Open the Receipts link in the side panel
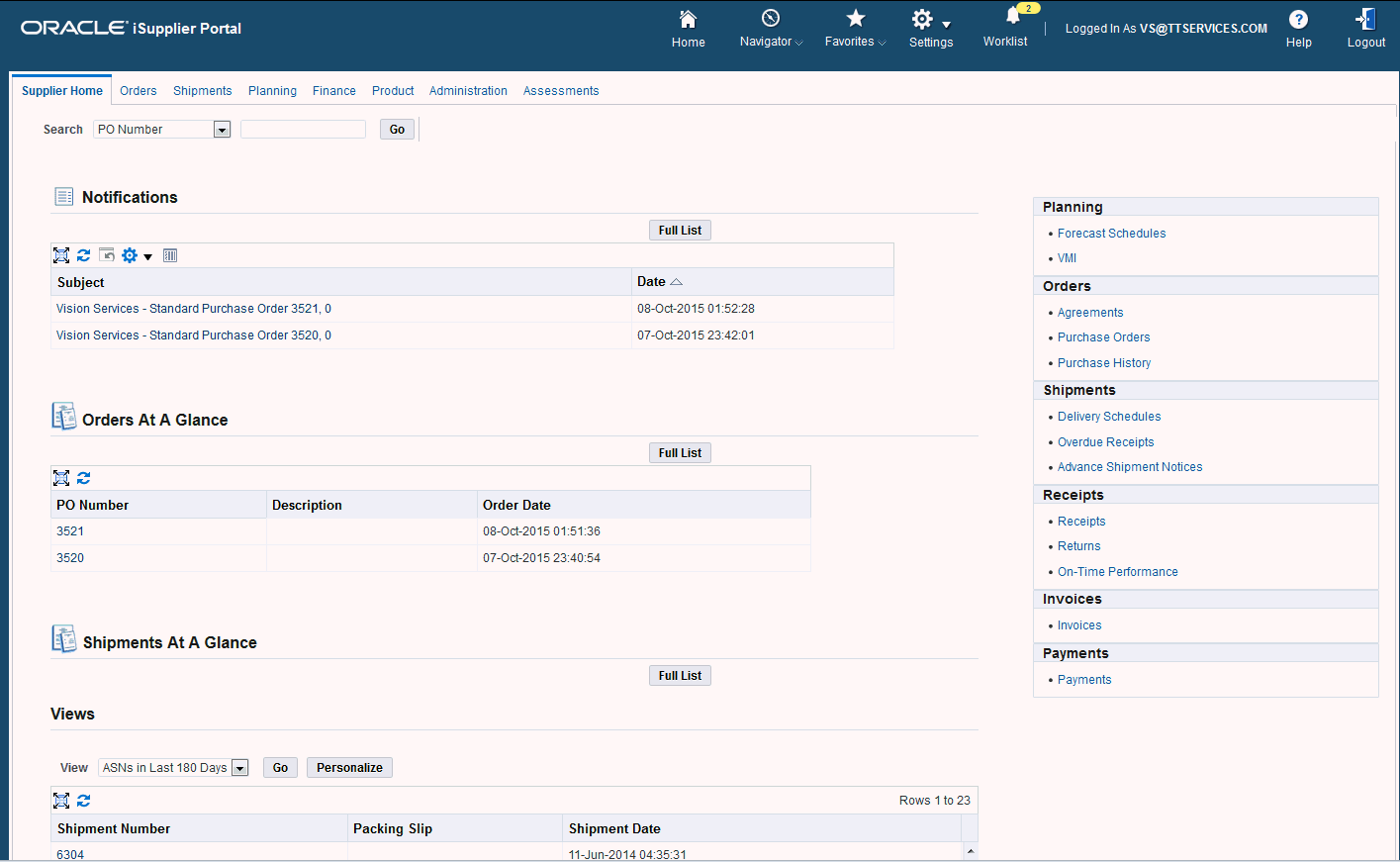 point(1081,522)
